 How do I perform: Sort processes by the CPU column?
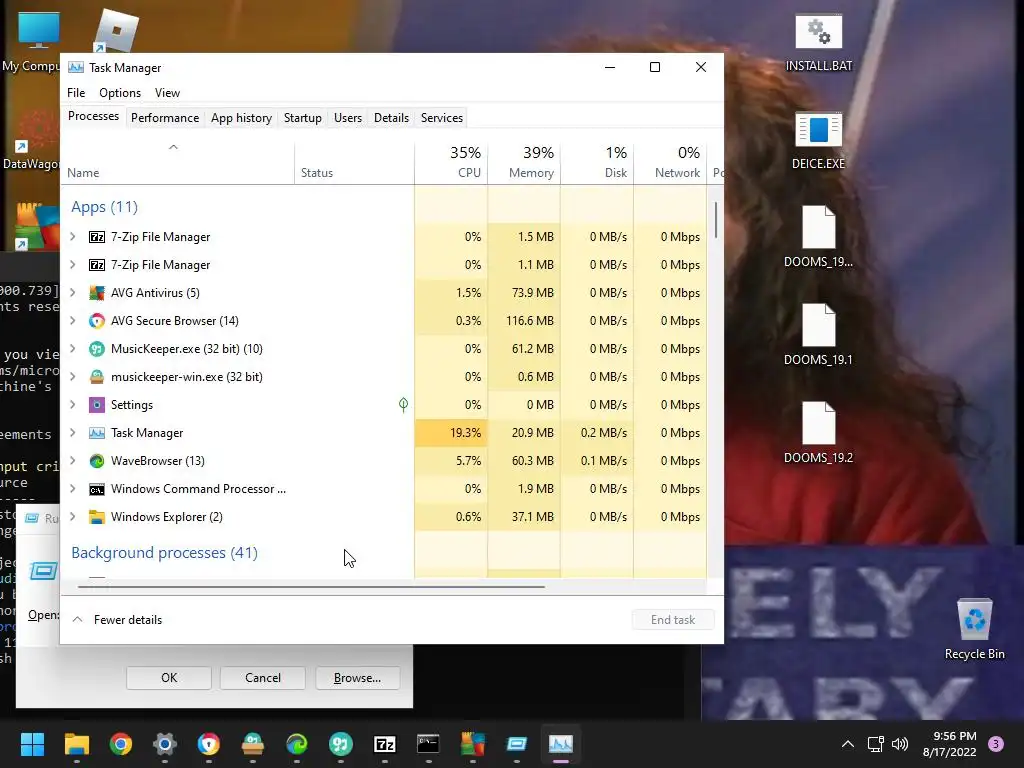coord(451,162)
